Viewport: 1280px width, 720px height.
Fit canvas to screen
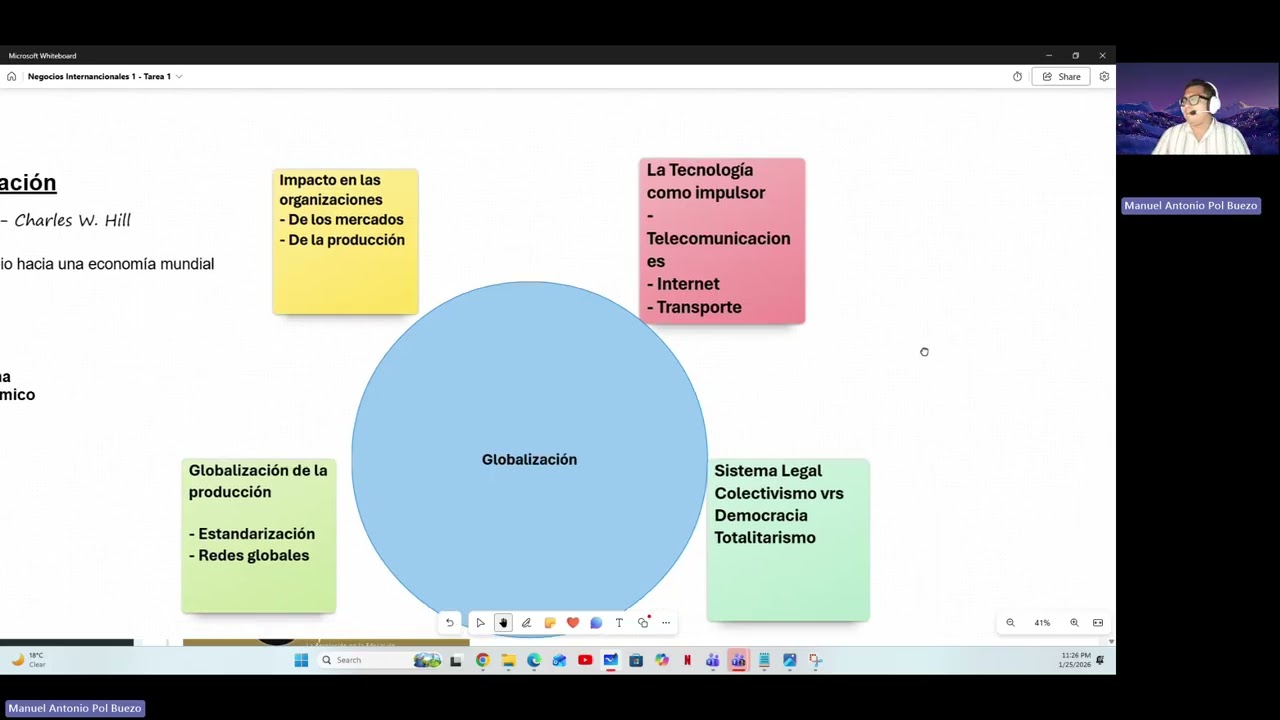click(x=1098, y=623)
